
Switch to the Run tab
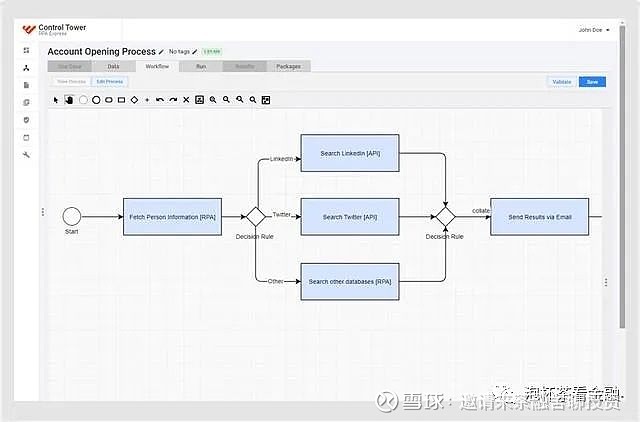tap(201, 67)
